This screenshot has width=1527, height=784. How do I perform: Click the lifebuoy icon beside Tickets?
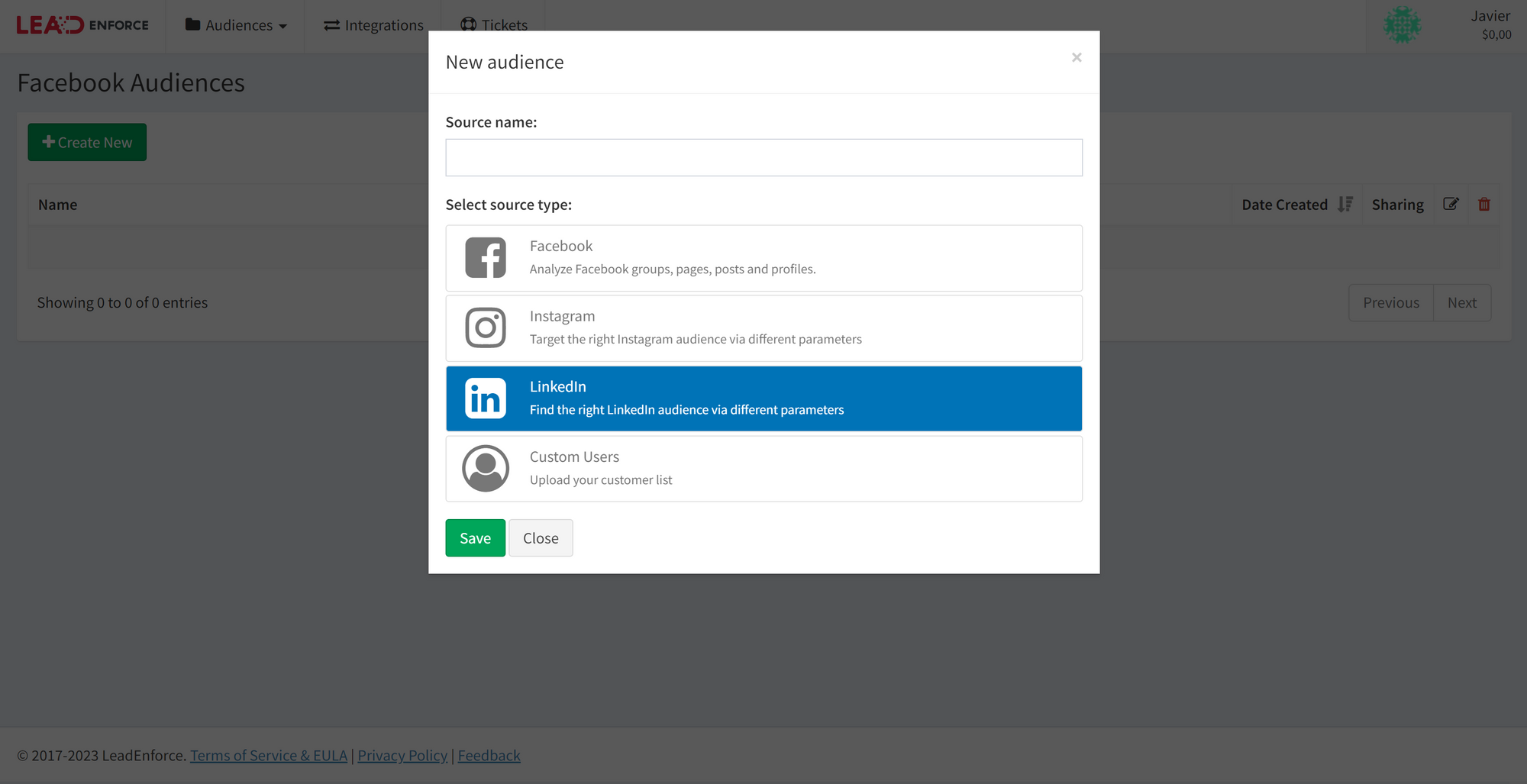click(469, 24)
